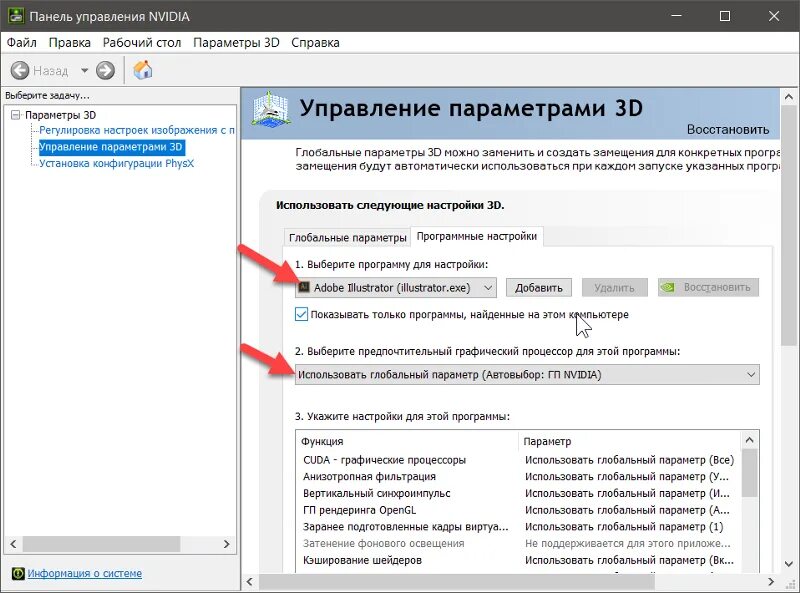Viewport: 800px width, 593px height.
Task: Click the Forward arrow icon
Action: (x=106, y=70)
